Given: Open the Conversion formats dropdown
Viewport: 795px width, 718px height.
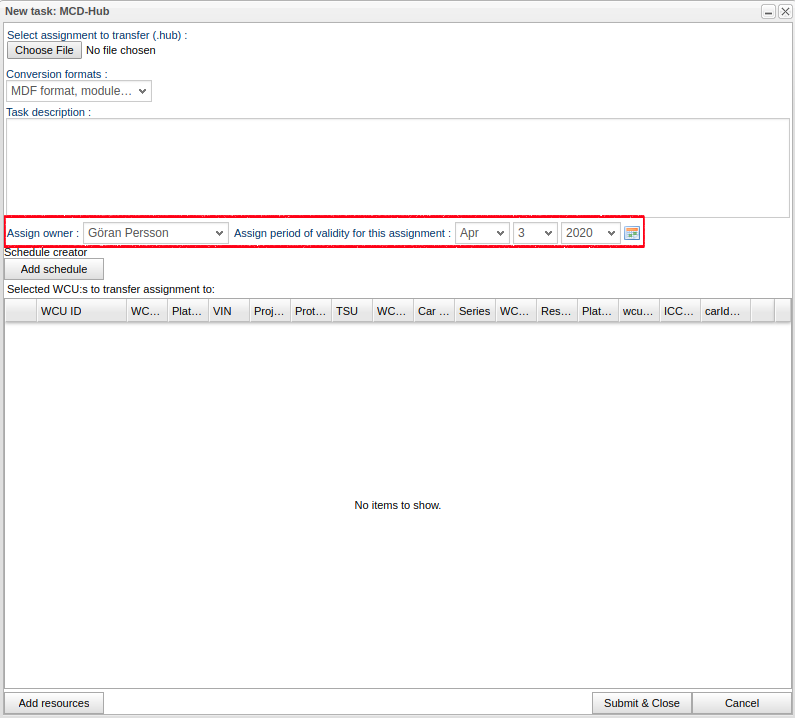Looking at the screenshot, I should coord(79,91).
